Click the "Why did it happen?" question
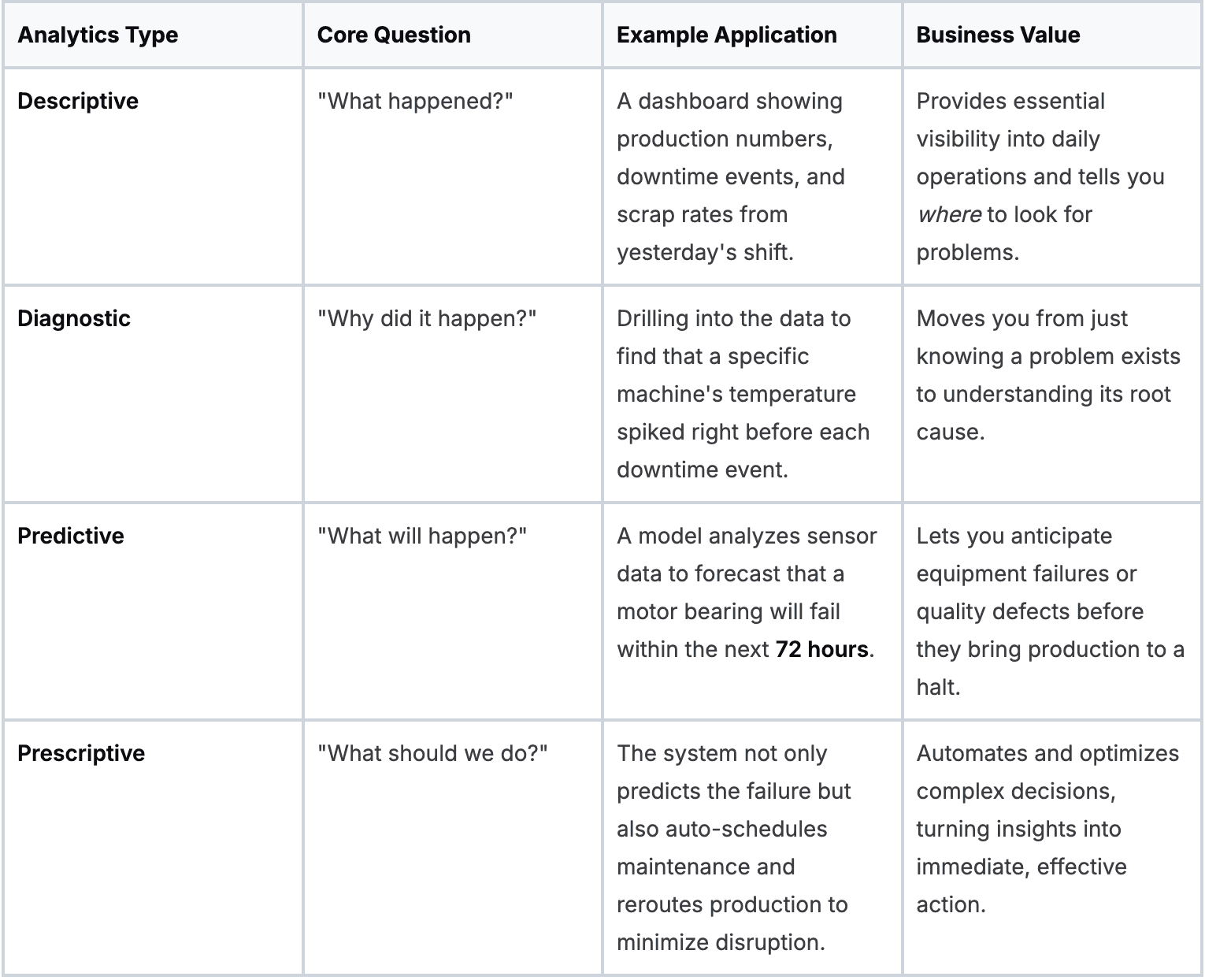 [x=427, y=318]
